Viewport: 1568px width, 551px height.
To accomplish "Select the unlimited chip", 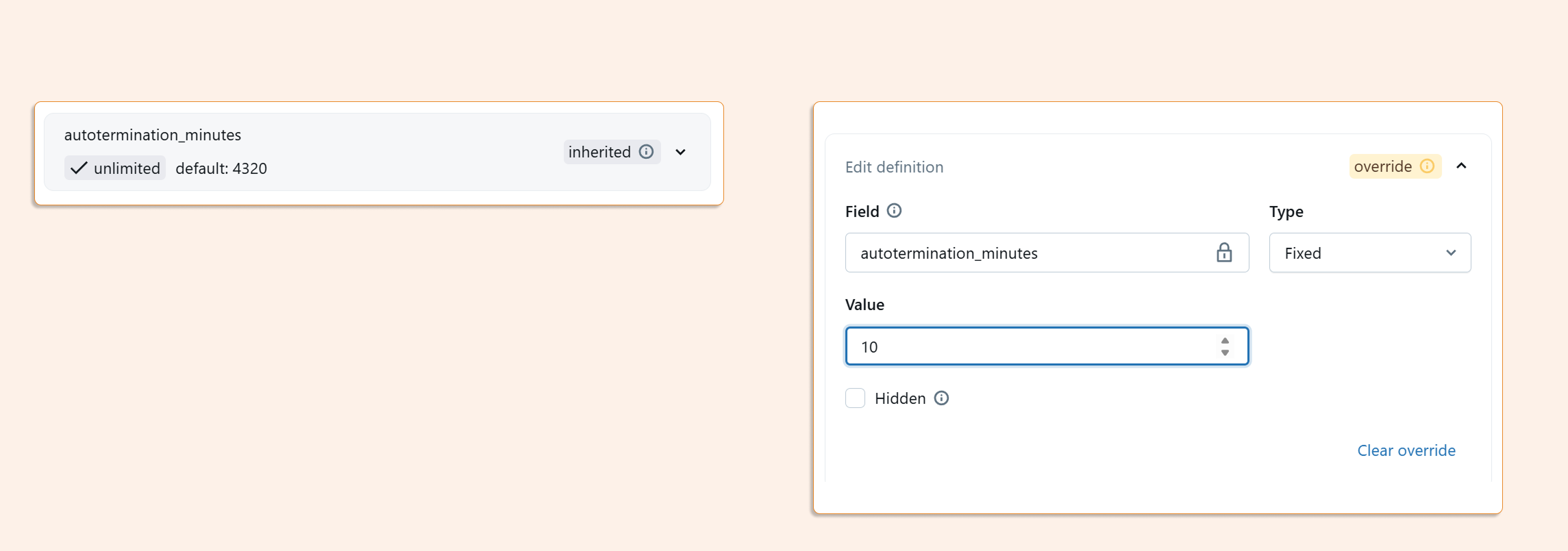I will (115, 168).
